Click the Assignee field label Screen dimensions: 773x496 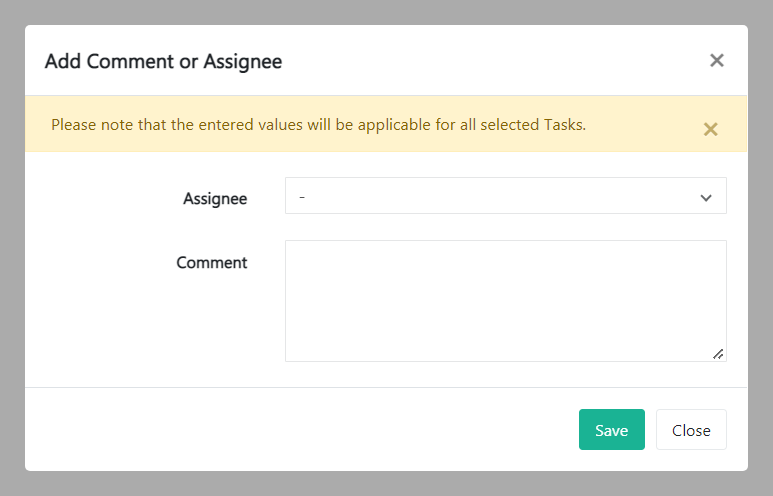[215, 198]
